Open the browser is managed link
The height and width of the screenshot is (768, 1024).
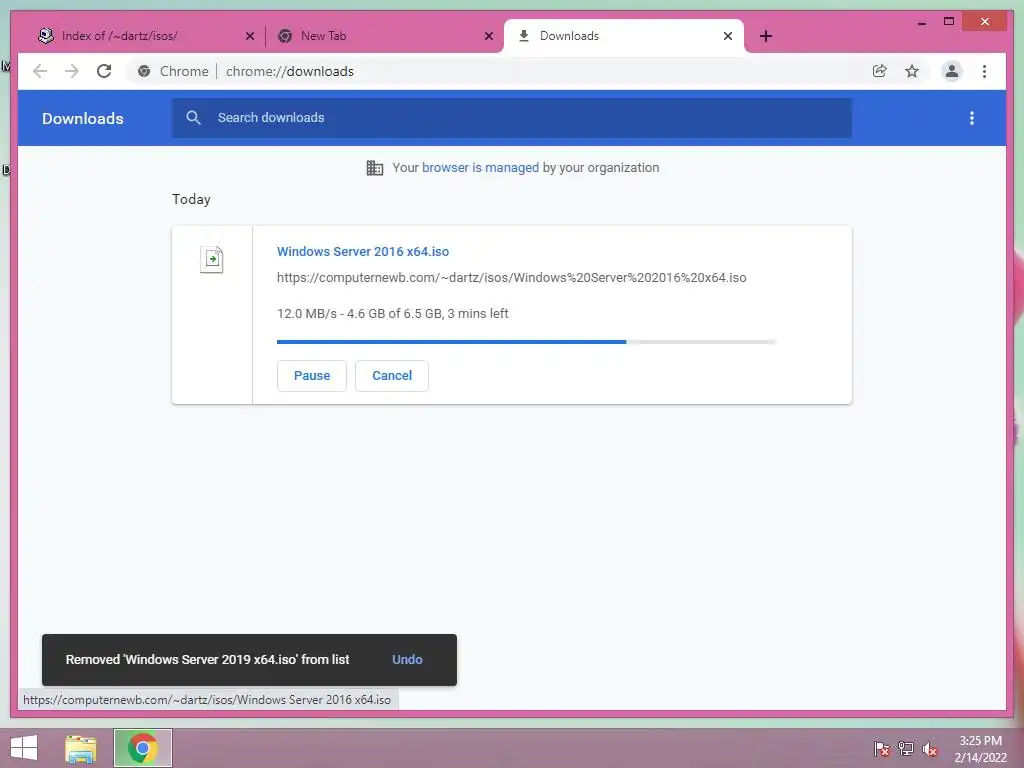(480, 168)
